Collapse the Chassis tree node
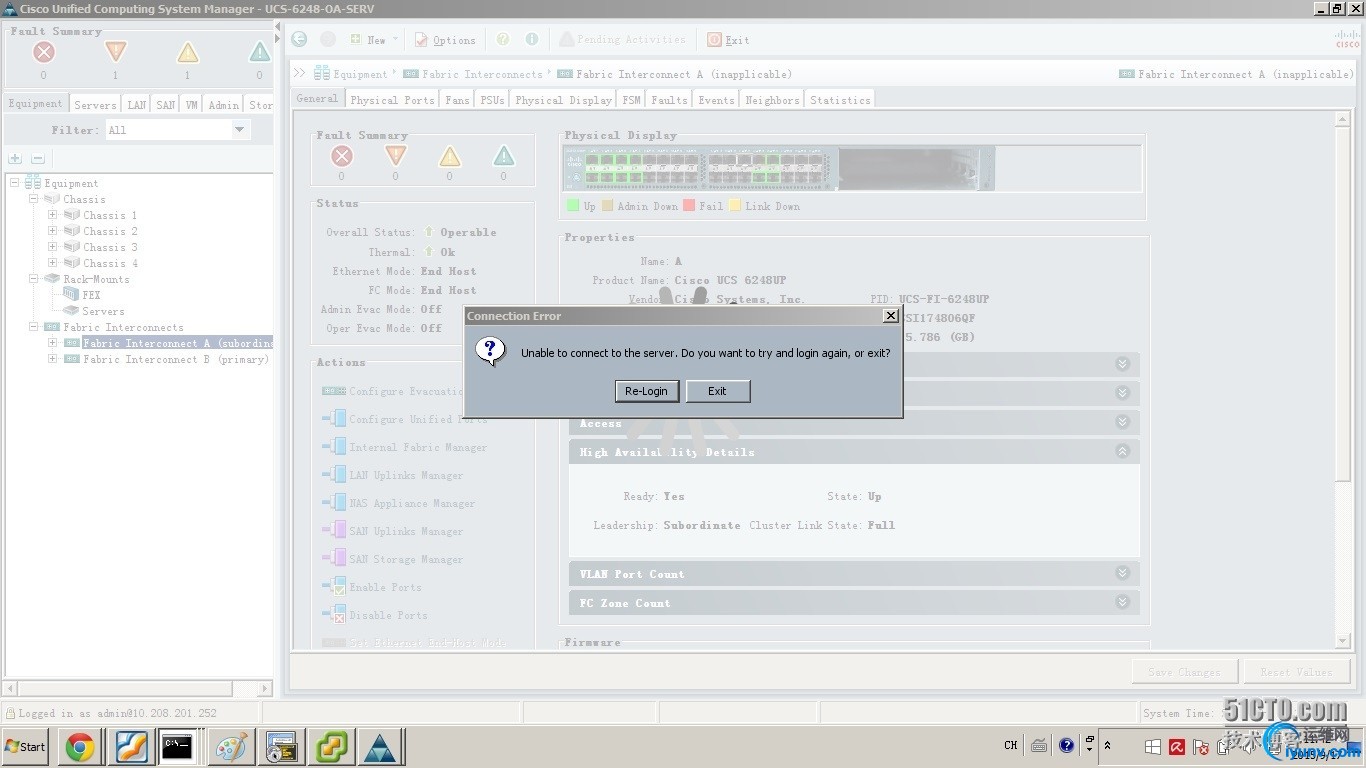 34,199
